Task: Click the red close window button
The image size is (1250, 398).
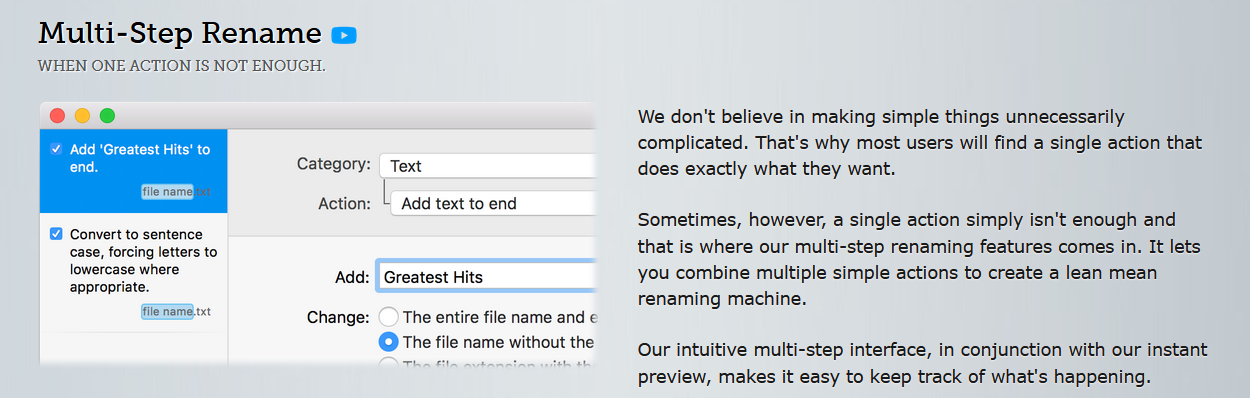Action: 57,116
